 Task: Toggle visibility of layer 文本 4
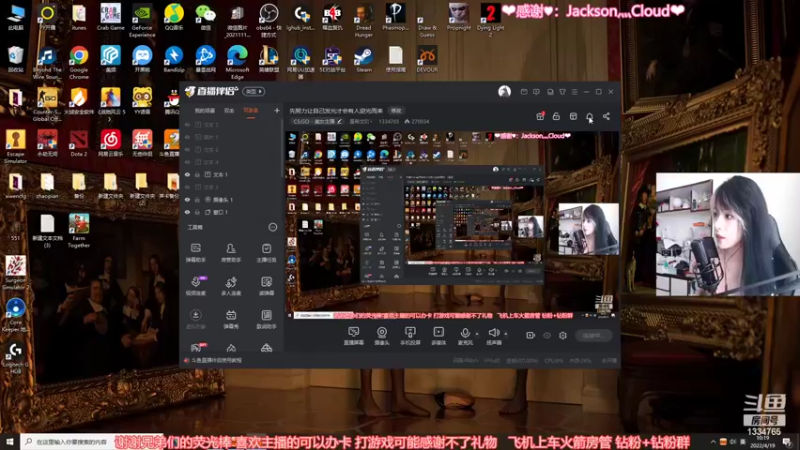(187, 162)
